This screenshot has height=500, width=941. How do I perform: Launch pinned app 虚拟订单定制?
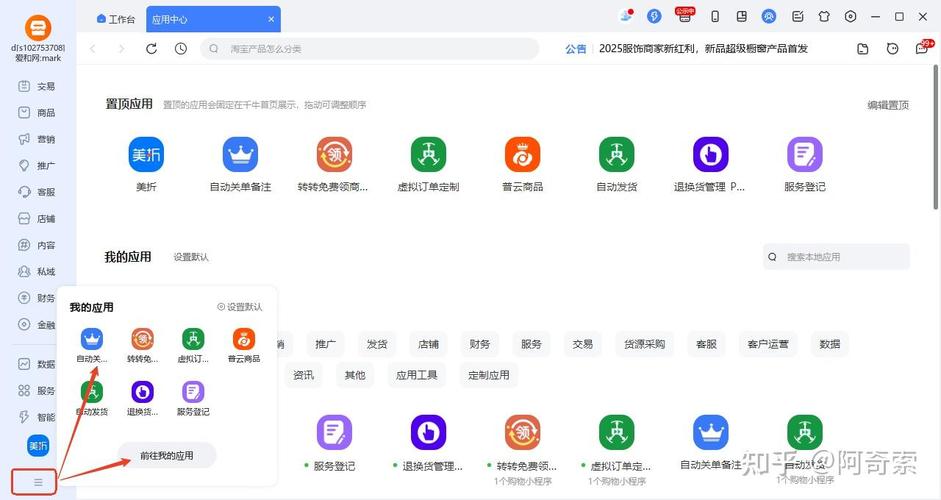click(428, 154)
